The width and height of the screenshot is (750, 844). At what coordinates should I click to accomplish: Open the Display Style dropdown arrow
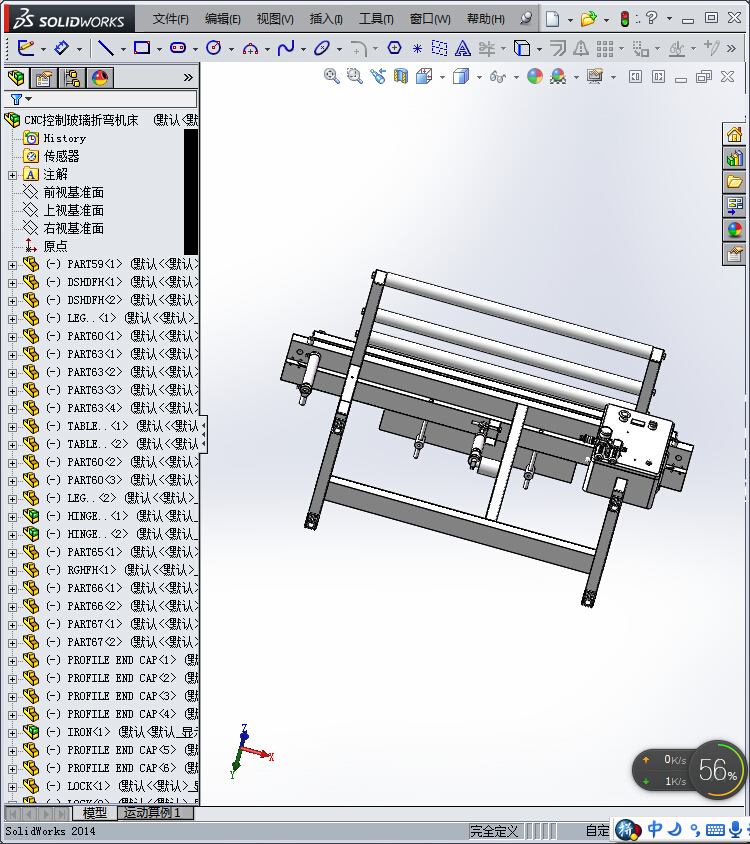click(x=479, y=78)
